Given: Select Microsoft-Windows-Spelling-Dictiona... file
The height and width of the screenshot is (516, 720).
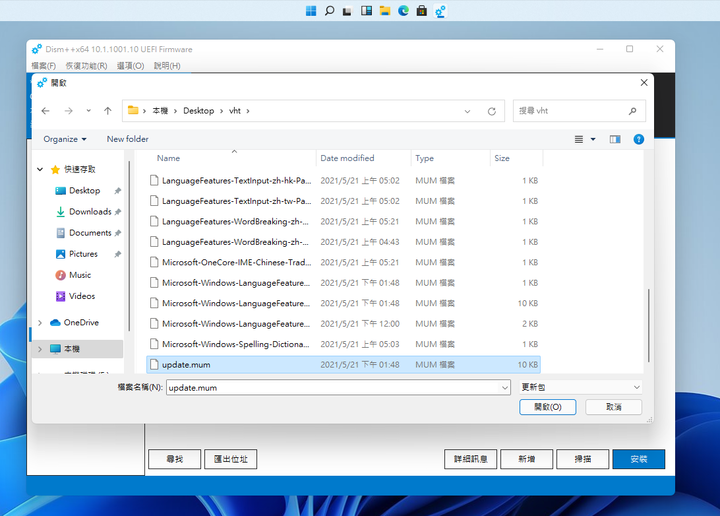Looking at the screenshot, I should (343, 344).
